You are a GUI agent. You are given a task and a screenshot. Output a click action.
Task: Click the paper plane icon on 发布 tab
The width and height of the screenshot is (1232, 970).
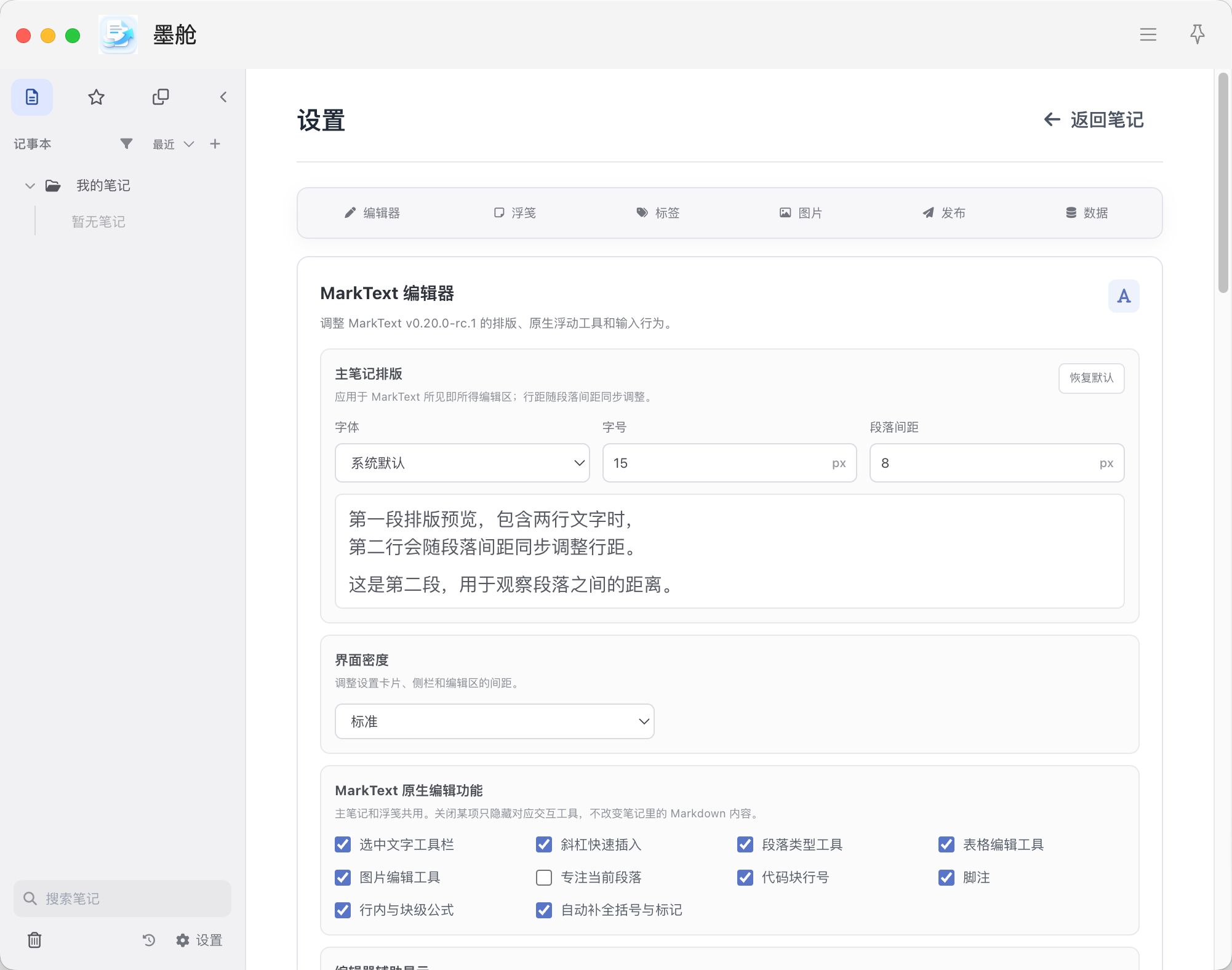click(x=928, y=213)
